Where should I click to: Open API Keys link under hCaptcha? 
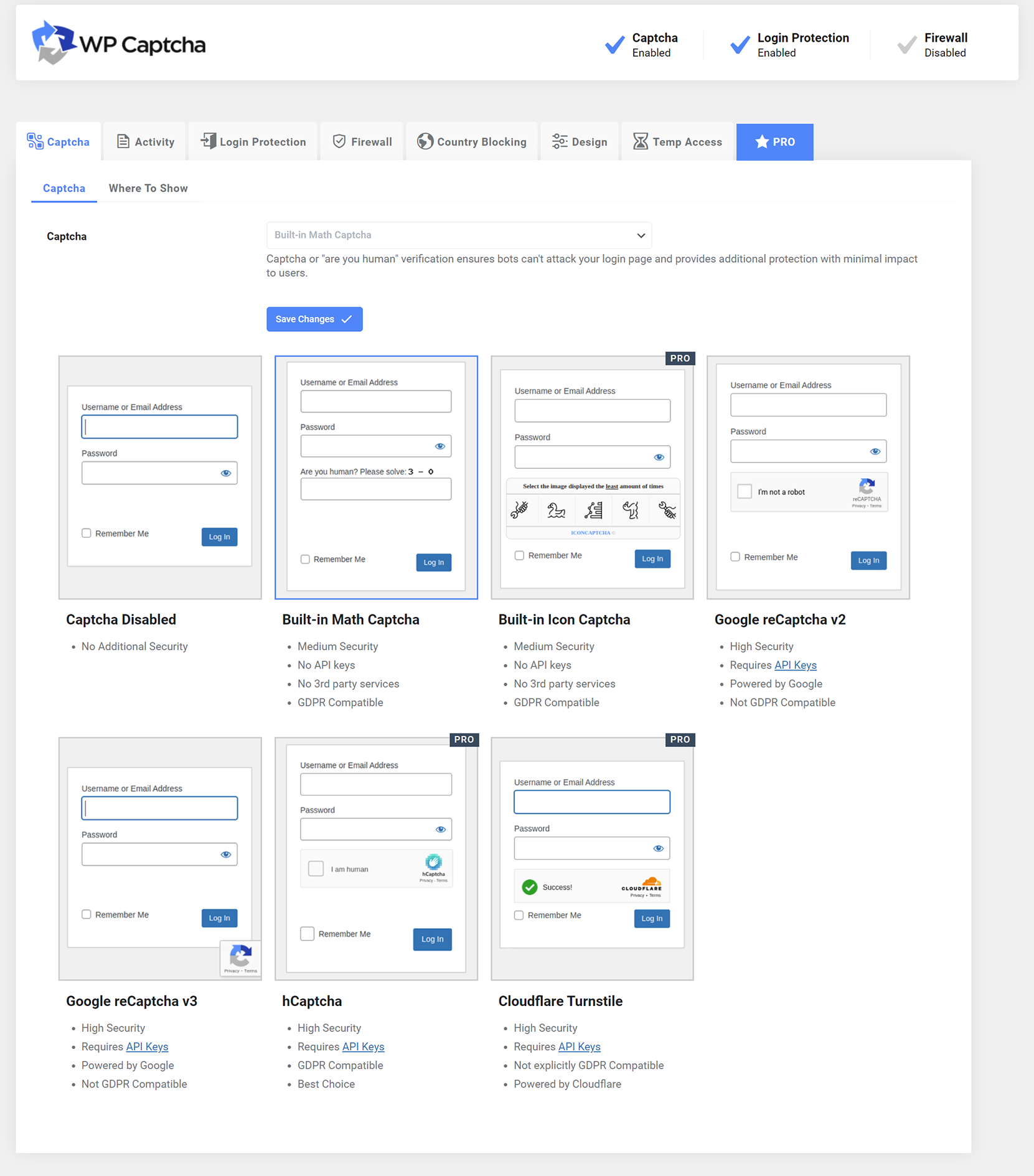(363, 1047)
